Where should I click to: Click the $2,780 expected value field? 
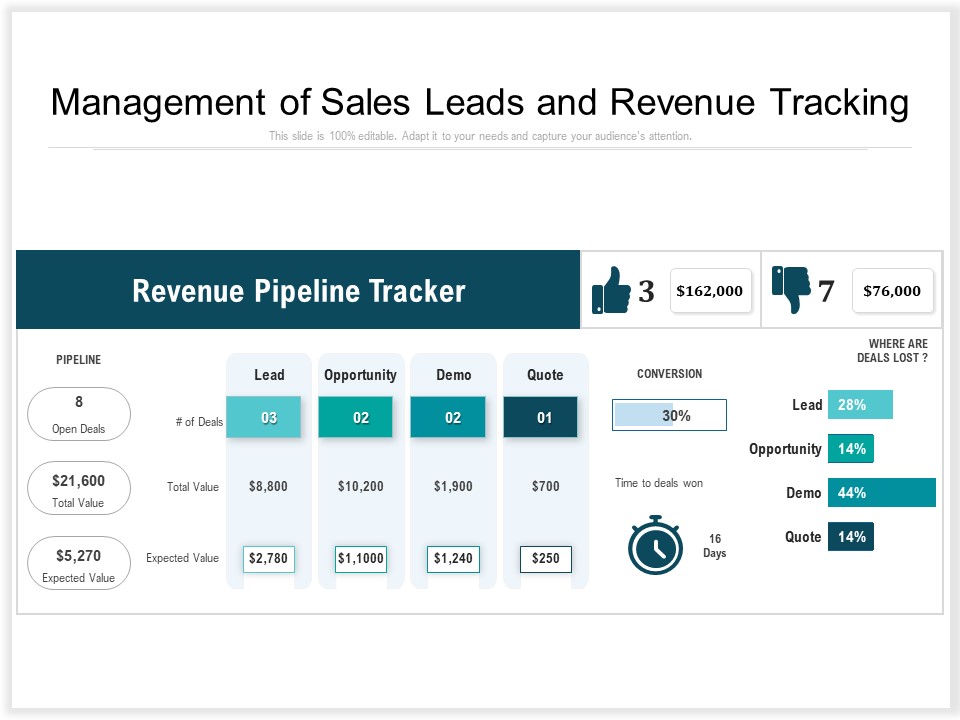coord(269,559)
